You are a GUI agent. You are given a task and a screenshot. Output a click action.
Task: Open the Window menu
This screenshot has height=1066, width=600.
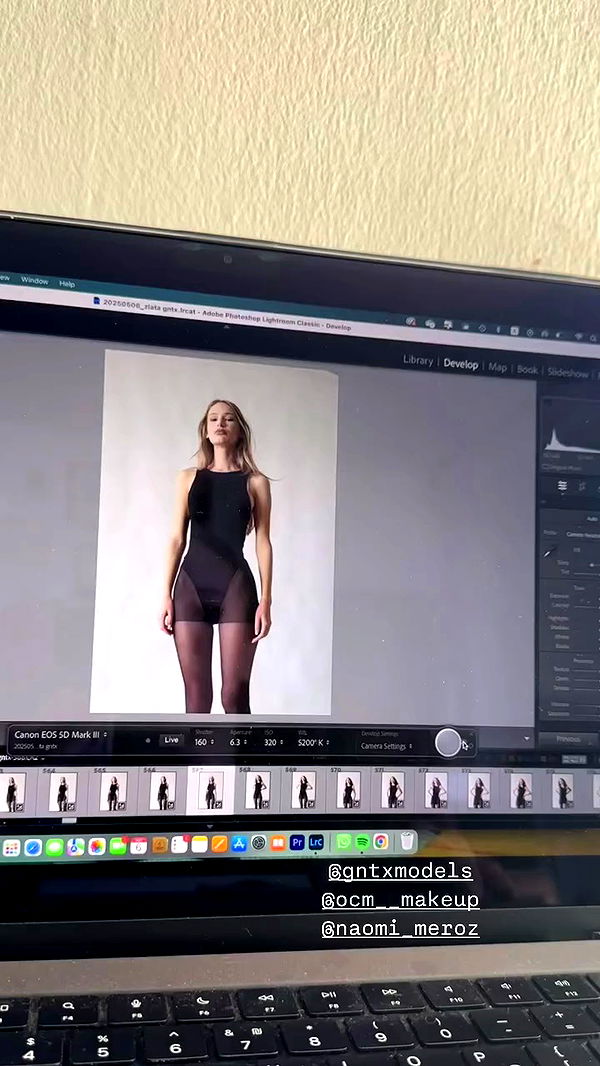[34, 280]
